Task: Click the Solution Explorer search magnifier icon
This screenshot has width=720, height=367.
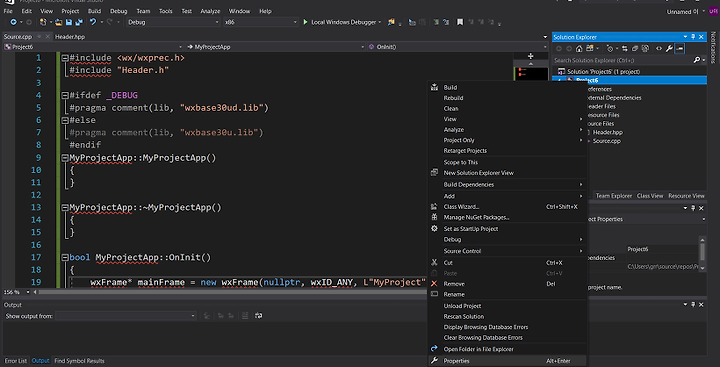Action: pos(696,60)
